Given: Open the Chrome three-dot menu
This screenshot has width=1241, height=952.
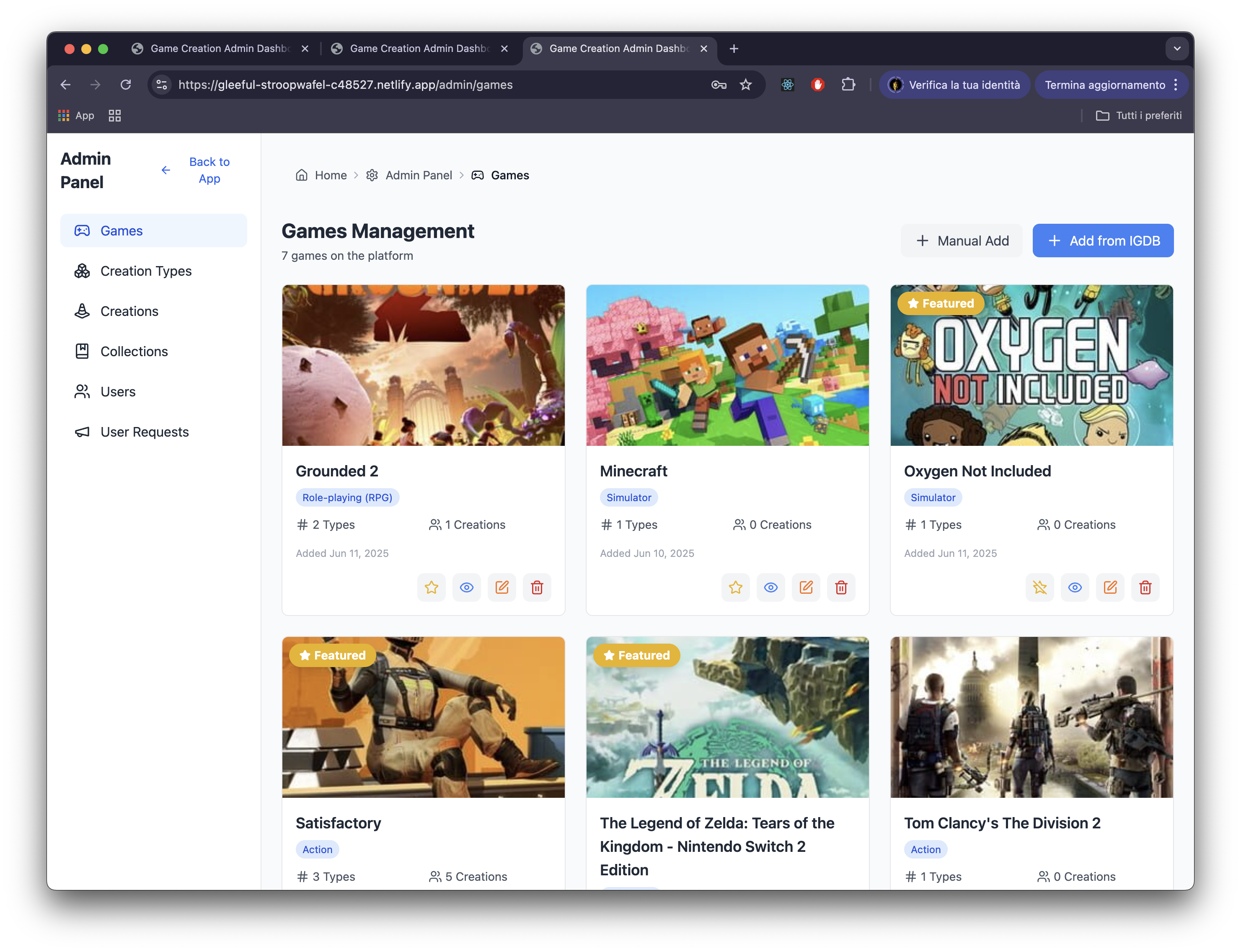Looking at the screenshot, I should [1176, 85].
